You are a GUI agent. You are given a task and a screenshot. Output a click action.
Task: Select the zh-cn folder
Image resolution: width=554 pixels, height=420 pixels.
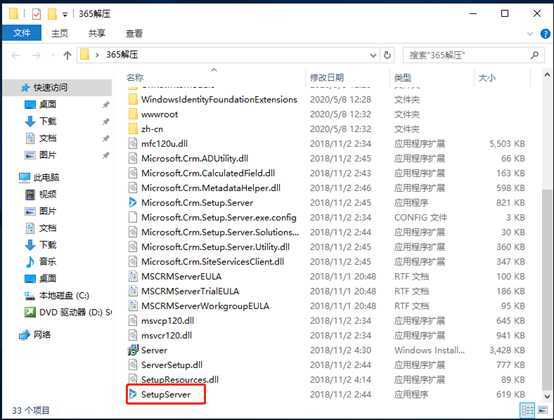[152, 129]
